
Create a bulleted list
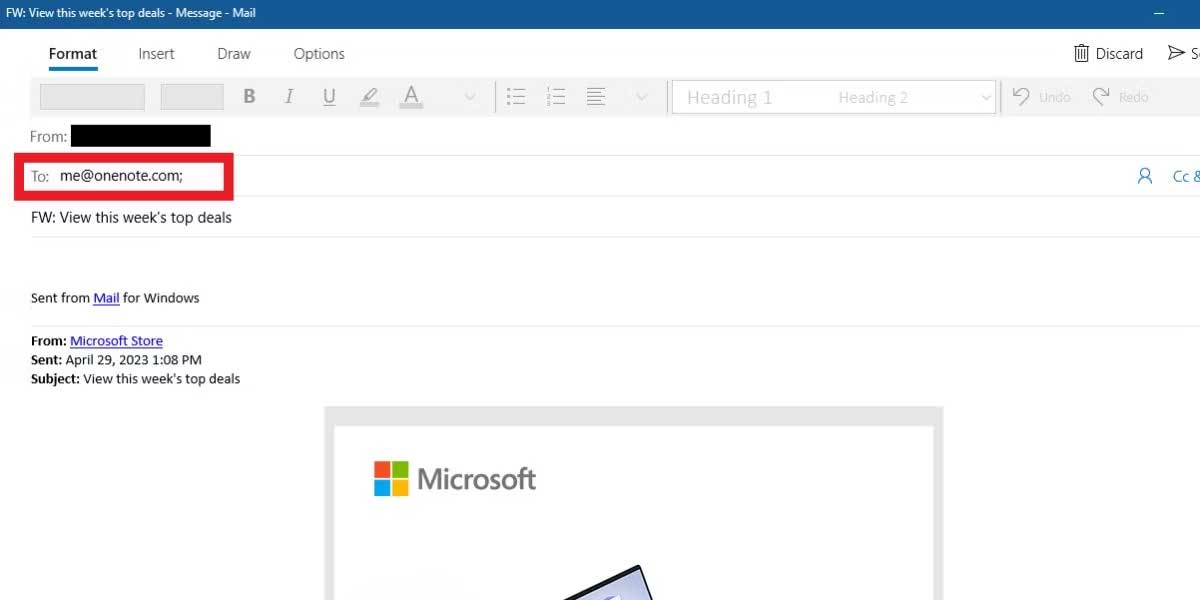click(x=516, y=96)
